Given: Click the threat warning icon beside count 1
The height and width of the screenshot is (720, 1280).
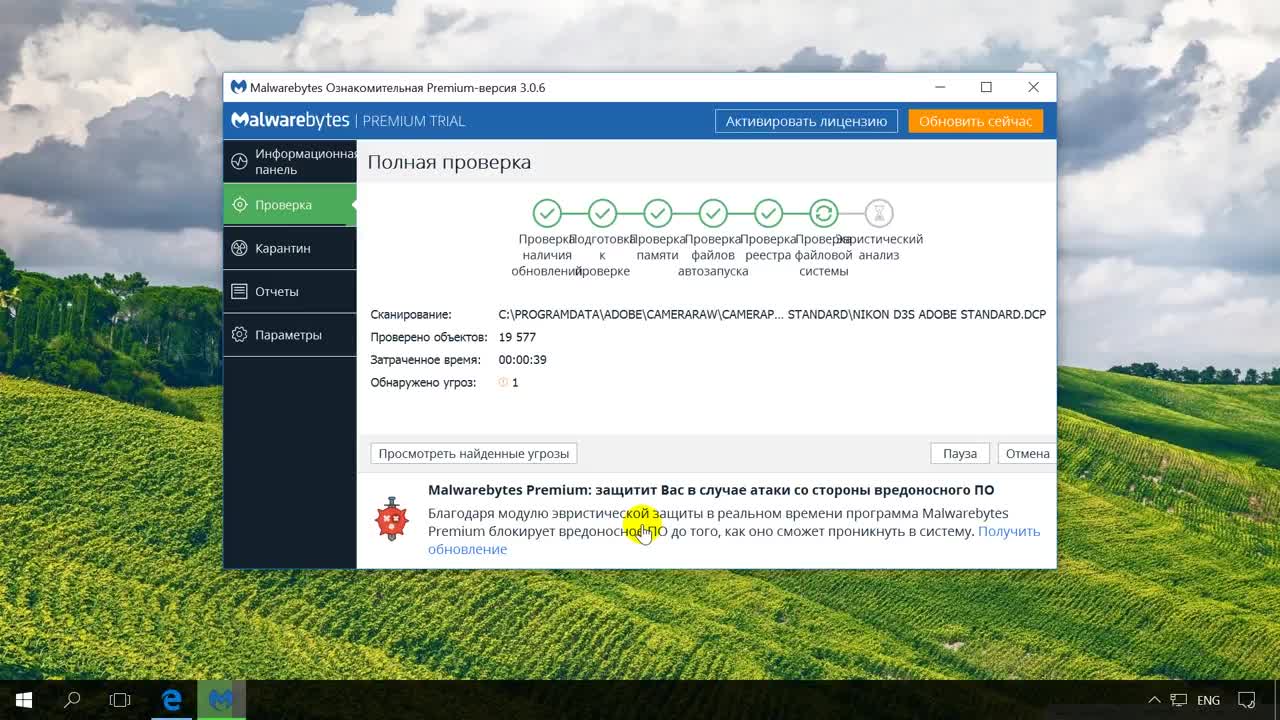Looking at the screenshot, I should click(x=503, y=383).
